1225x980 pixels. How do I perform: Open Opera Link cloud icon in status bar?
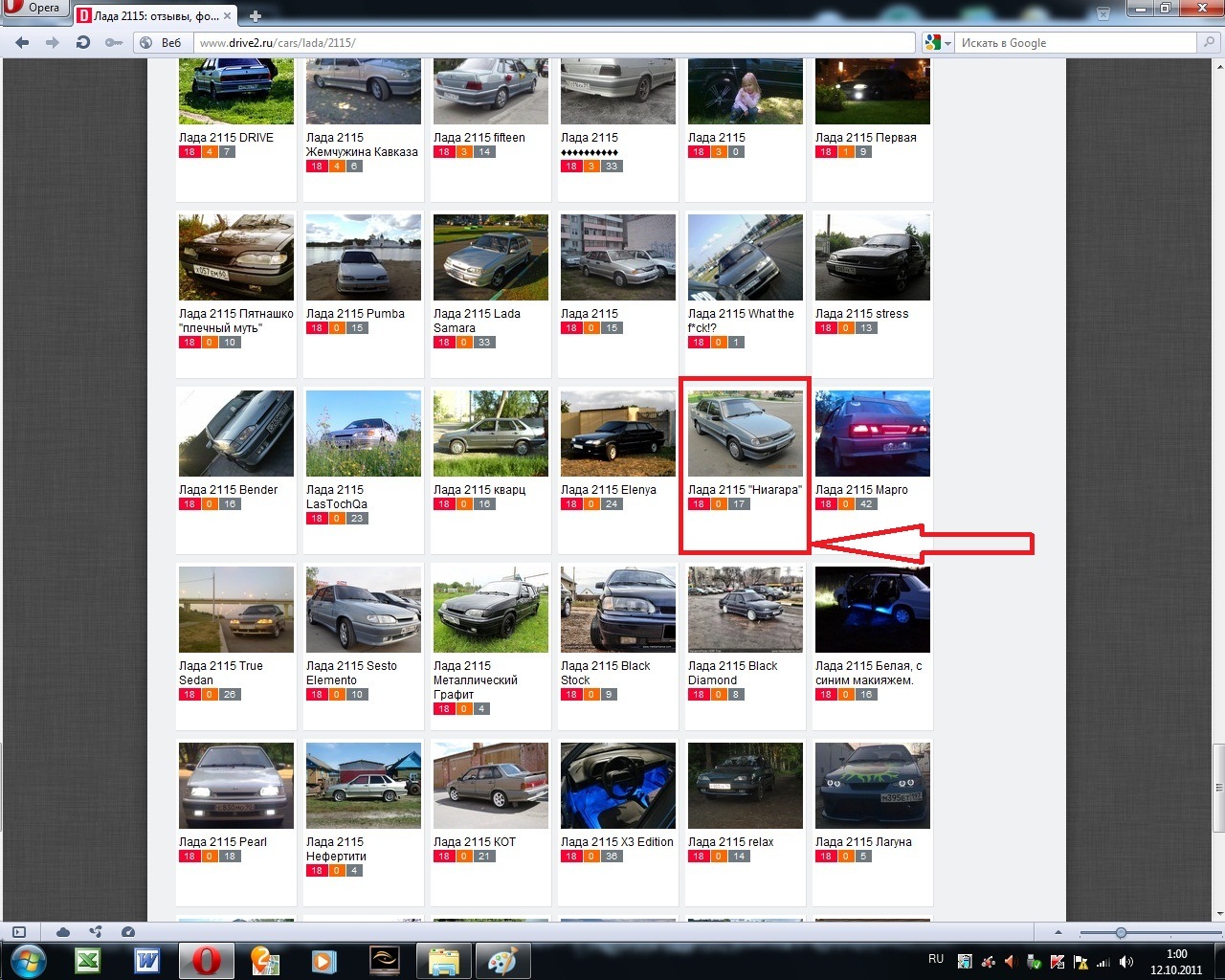63,932
